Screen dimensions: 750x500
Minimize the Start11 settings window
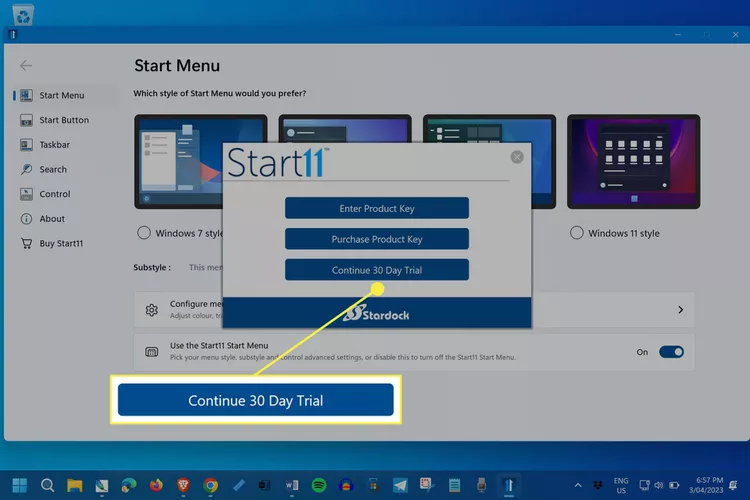click(x=678, y=34)
